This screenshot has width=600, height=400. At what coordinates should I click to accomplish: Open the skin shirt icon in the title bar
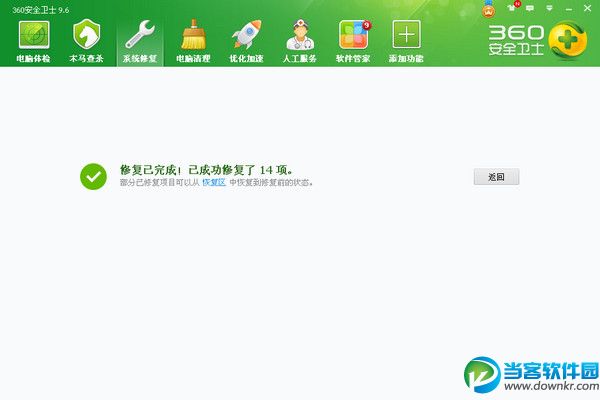pyautogui.click(x=512, y=7)
